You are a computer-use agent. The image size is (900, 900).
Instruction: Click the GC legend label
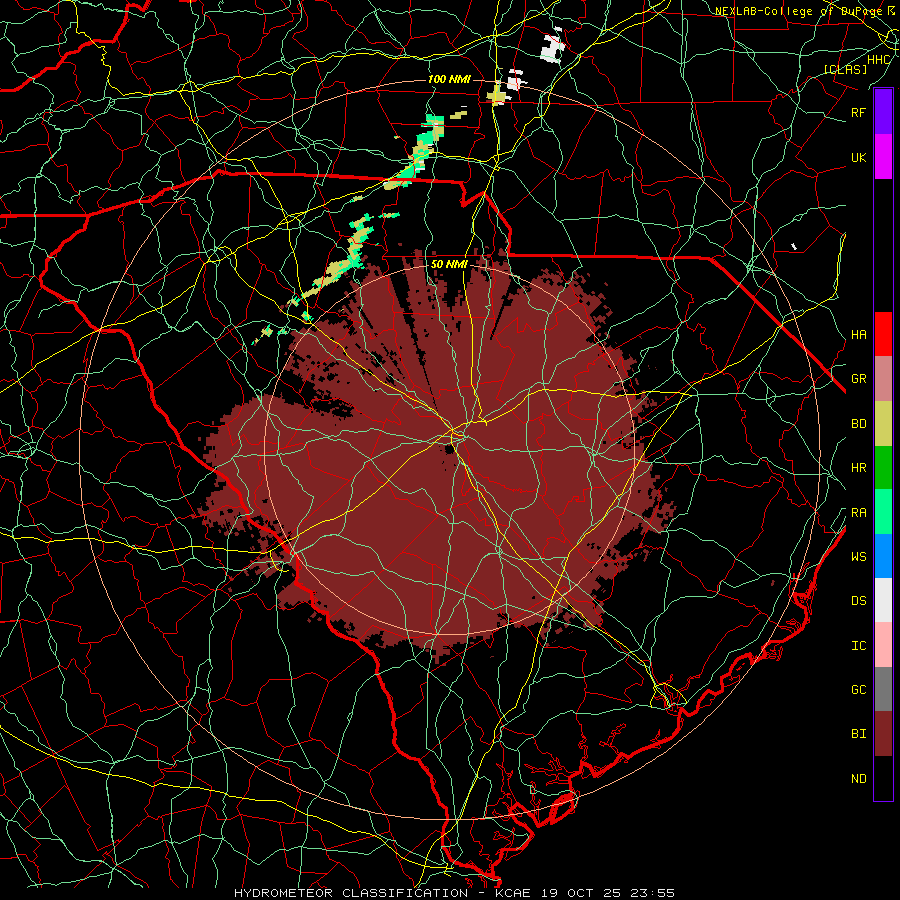(858, 690)
